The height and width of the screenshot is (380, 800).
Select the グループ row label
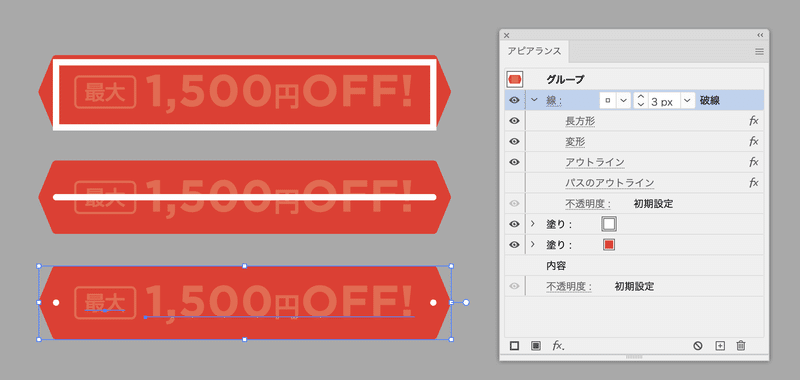tap(565, 79)
